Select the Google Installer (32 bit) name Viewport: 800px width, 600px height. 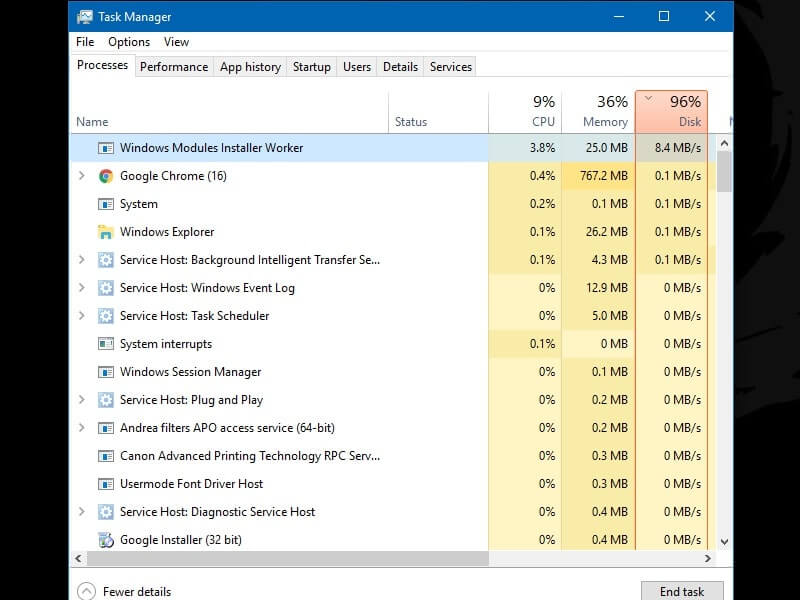(181, 540)
